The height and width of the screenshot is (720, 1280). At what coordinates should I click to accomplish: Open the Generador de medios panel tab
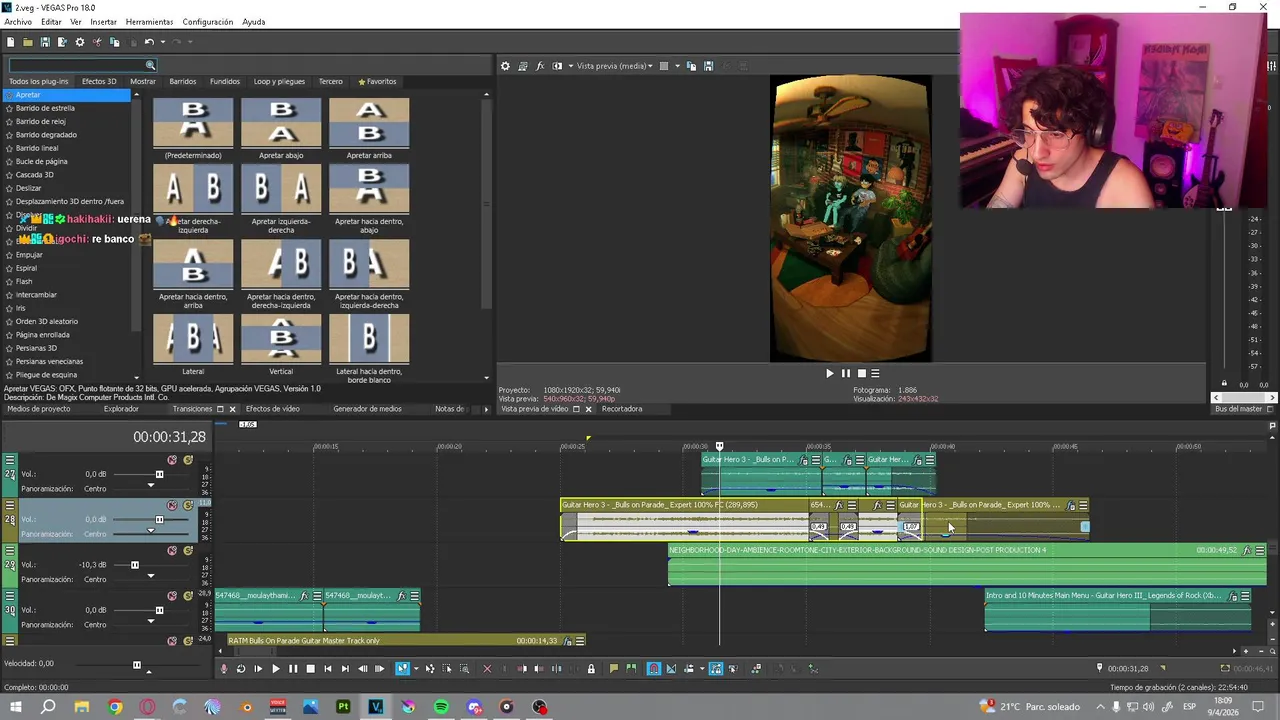tap(367, 409)
